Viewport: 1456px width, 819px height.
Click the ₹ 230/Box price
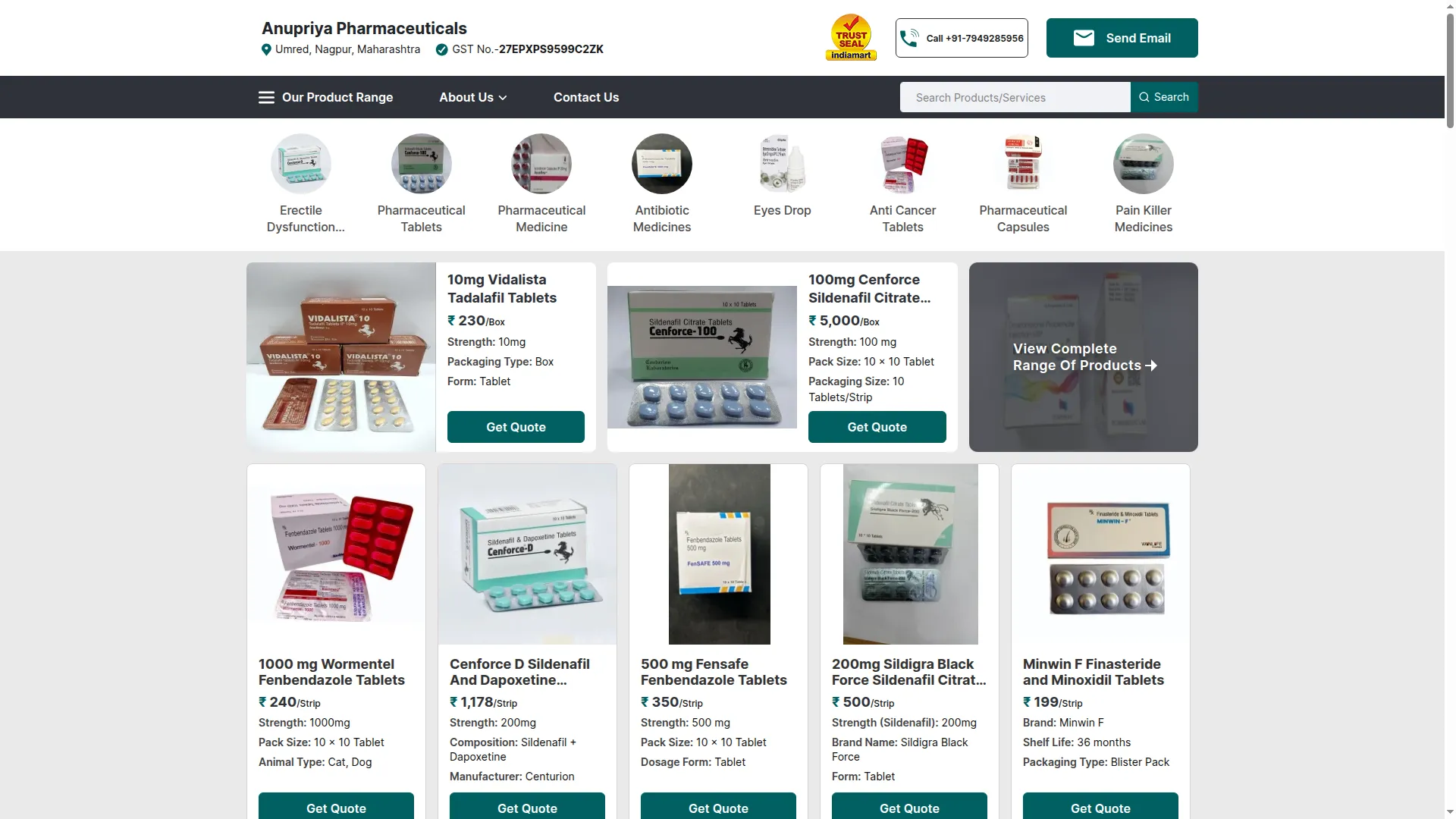[x=476, y=321]
